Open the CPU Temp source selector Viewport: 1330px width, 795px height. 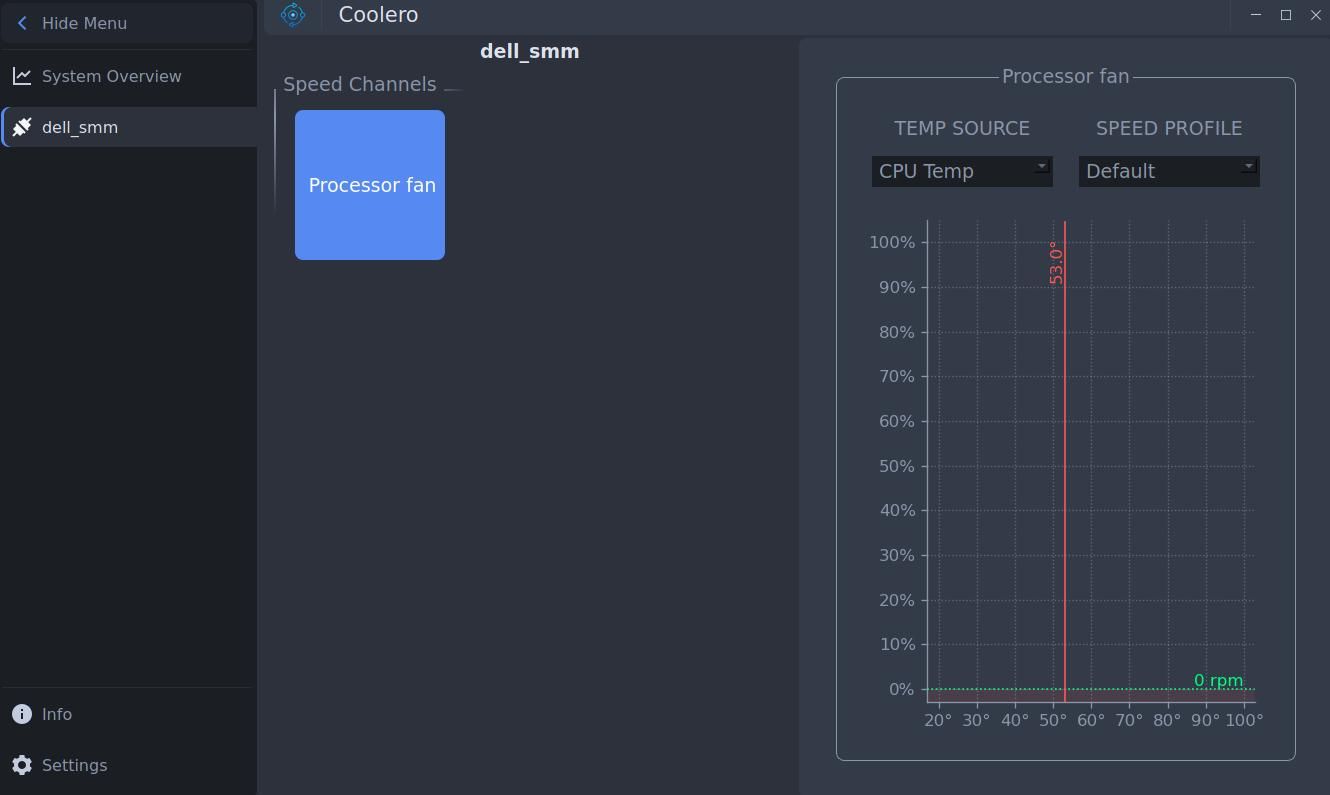click(961, 171)
